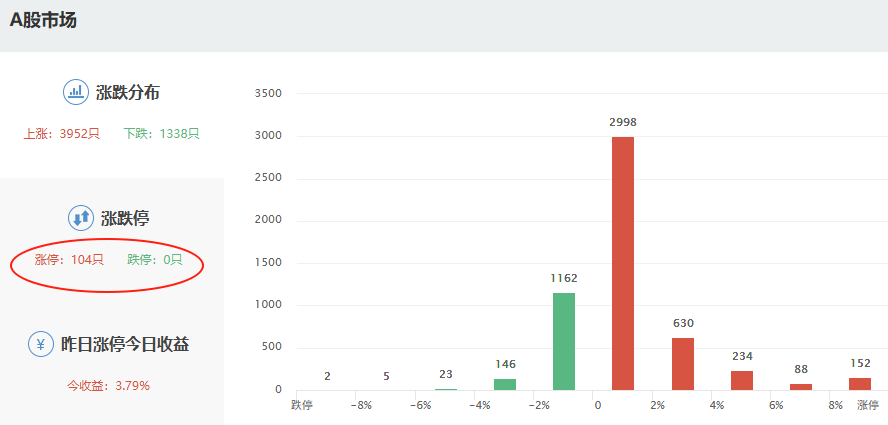Click the tallest red bar labeled 2998

pyautogui.click(x=623, y=264)
